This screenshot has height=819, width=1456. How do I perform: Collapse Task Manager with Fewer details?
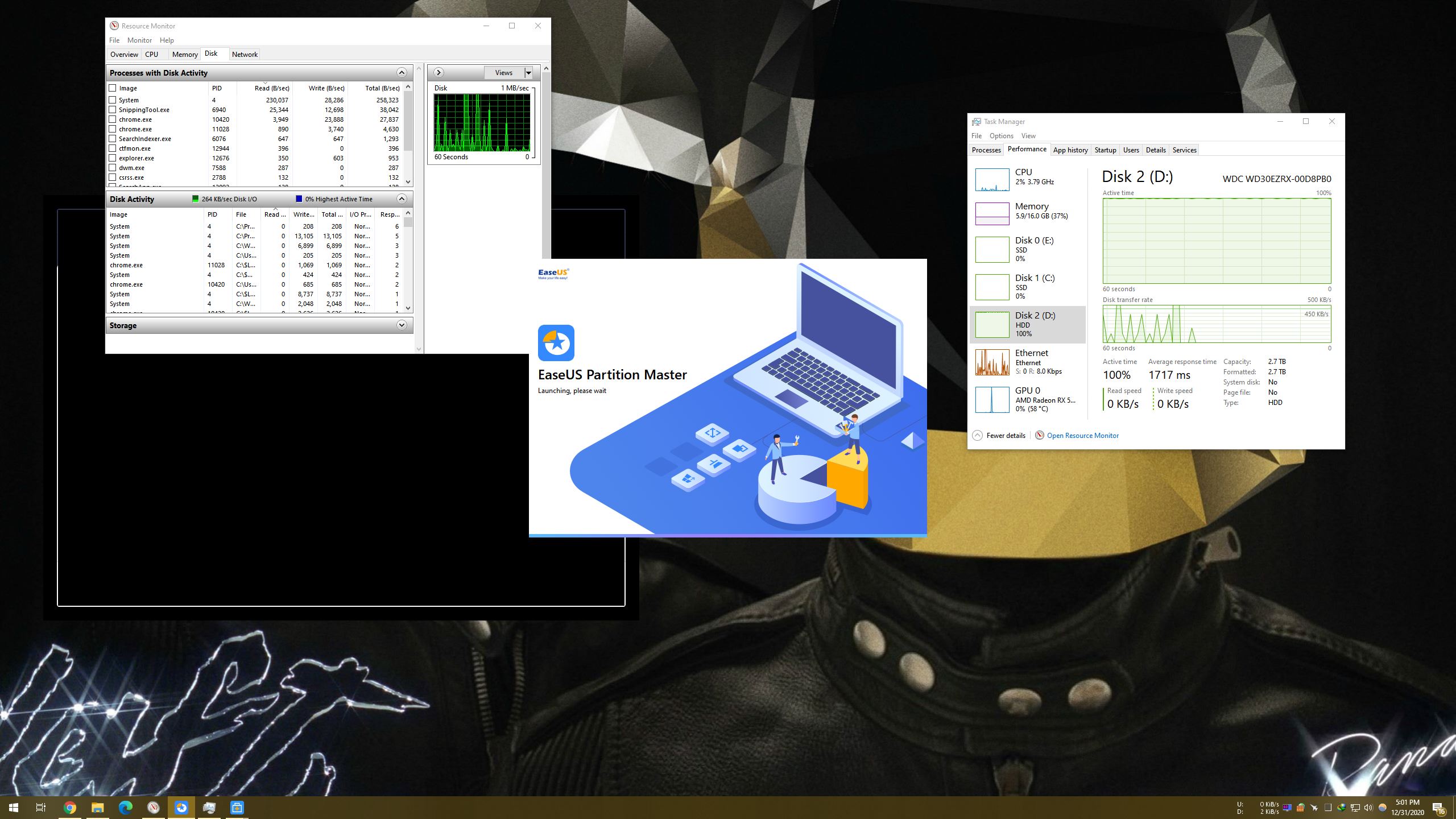click(x=999, y=435)
